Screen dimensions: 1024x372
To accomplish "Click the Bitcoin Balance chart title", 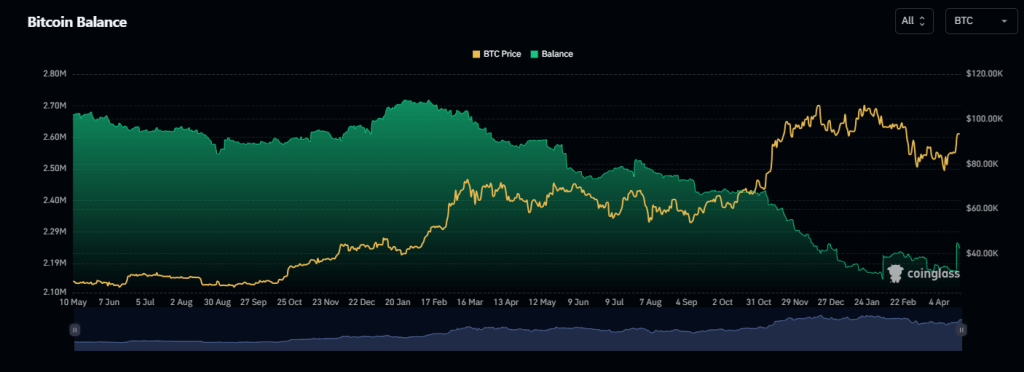I will (77, 22).
